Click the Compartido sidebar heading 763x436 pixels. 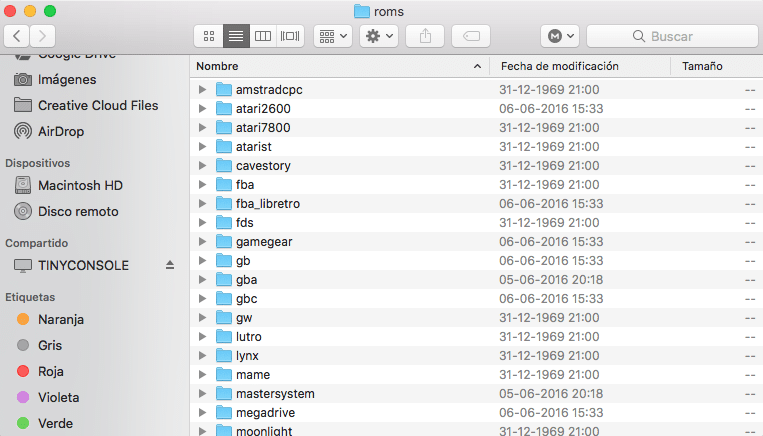click(x=36, y=243)
